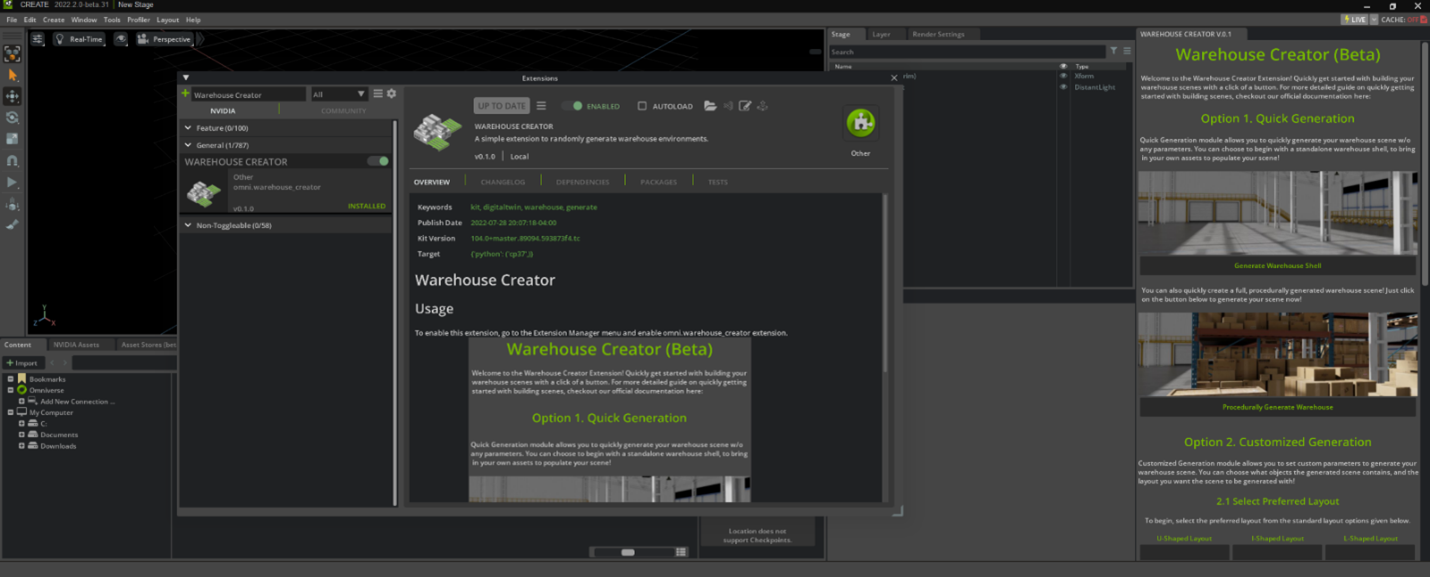Click the Generate Warehouse Shell button
This screenshot has width=1430, height=577.
click(1277, 266)
